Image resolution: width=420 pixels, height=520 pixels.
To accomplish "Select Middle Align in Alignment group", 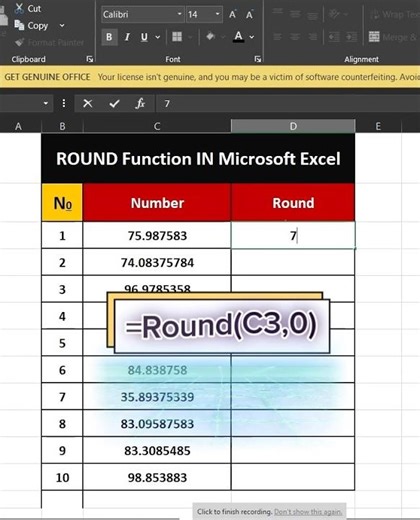I will pos(295,14).
